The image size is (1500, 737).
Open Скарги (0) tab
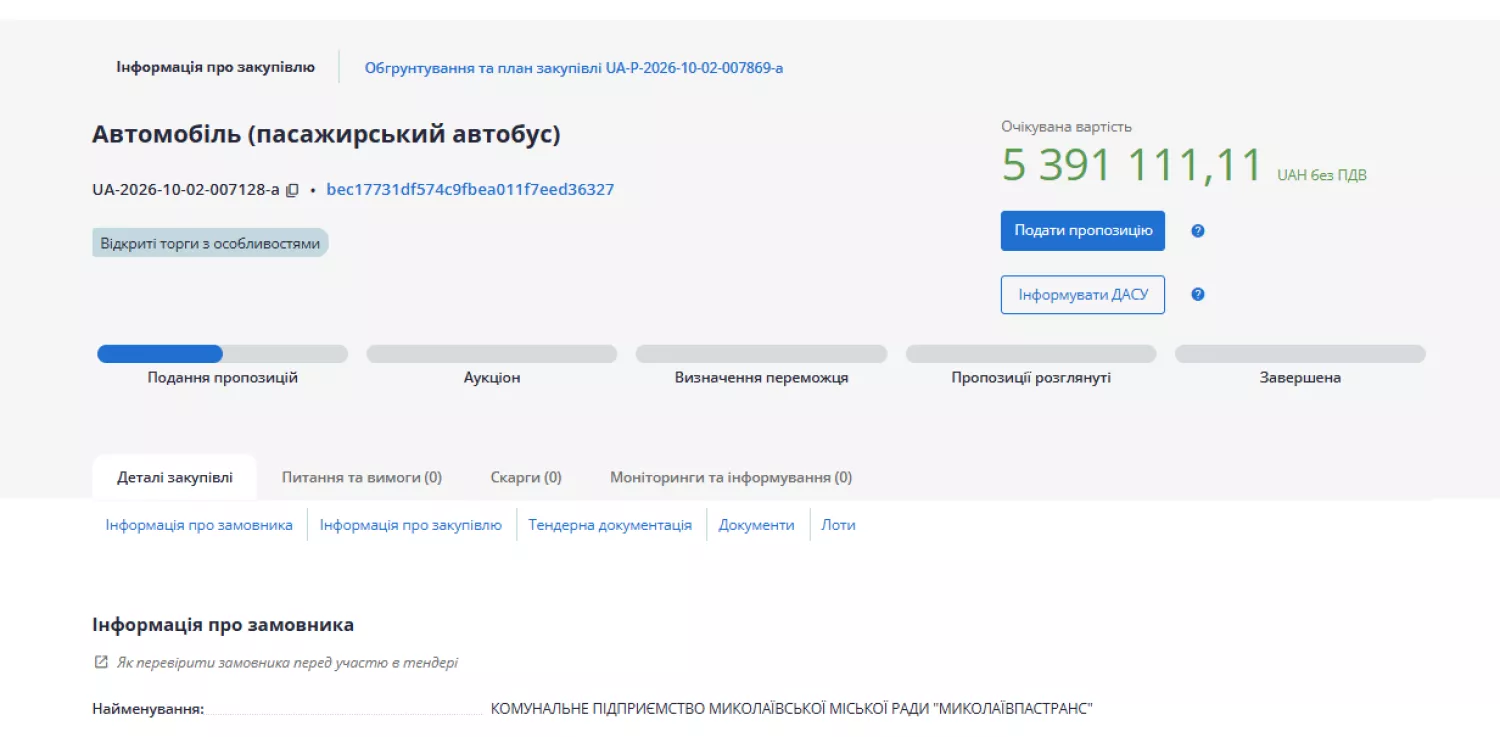(526, 478)
